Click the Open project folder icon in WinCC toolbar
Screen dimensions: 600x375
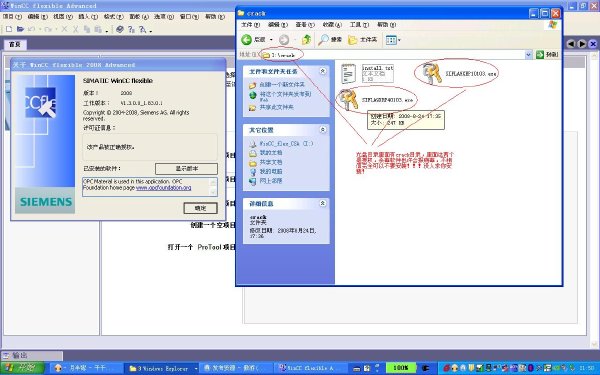coord(20,29)
